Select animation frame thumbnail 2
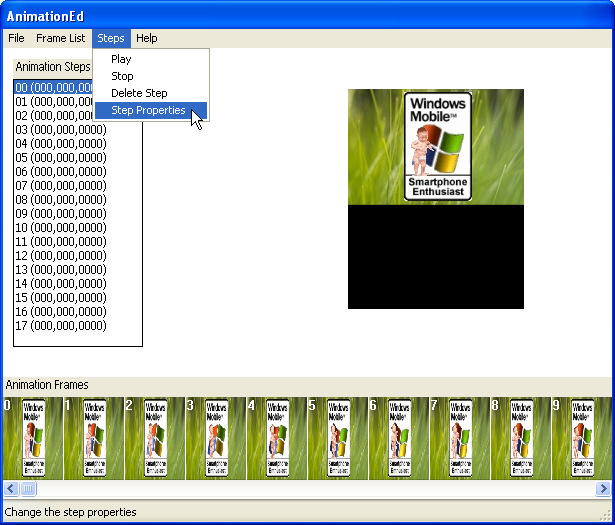 [155, 438]
